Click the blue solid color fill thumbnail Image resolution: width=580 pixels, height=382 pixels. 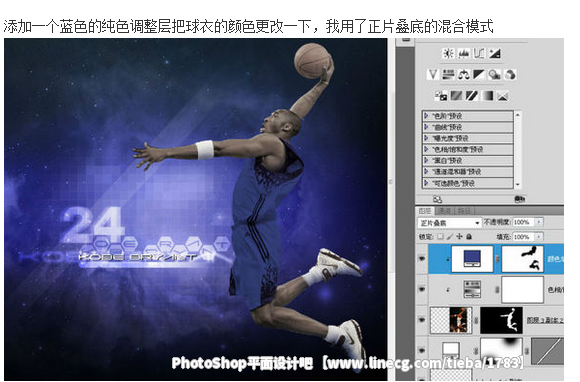(472, 259)
